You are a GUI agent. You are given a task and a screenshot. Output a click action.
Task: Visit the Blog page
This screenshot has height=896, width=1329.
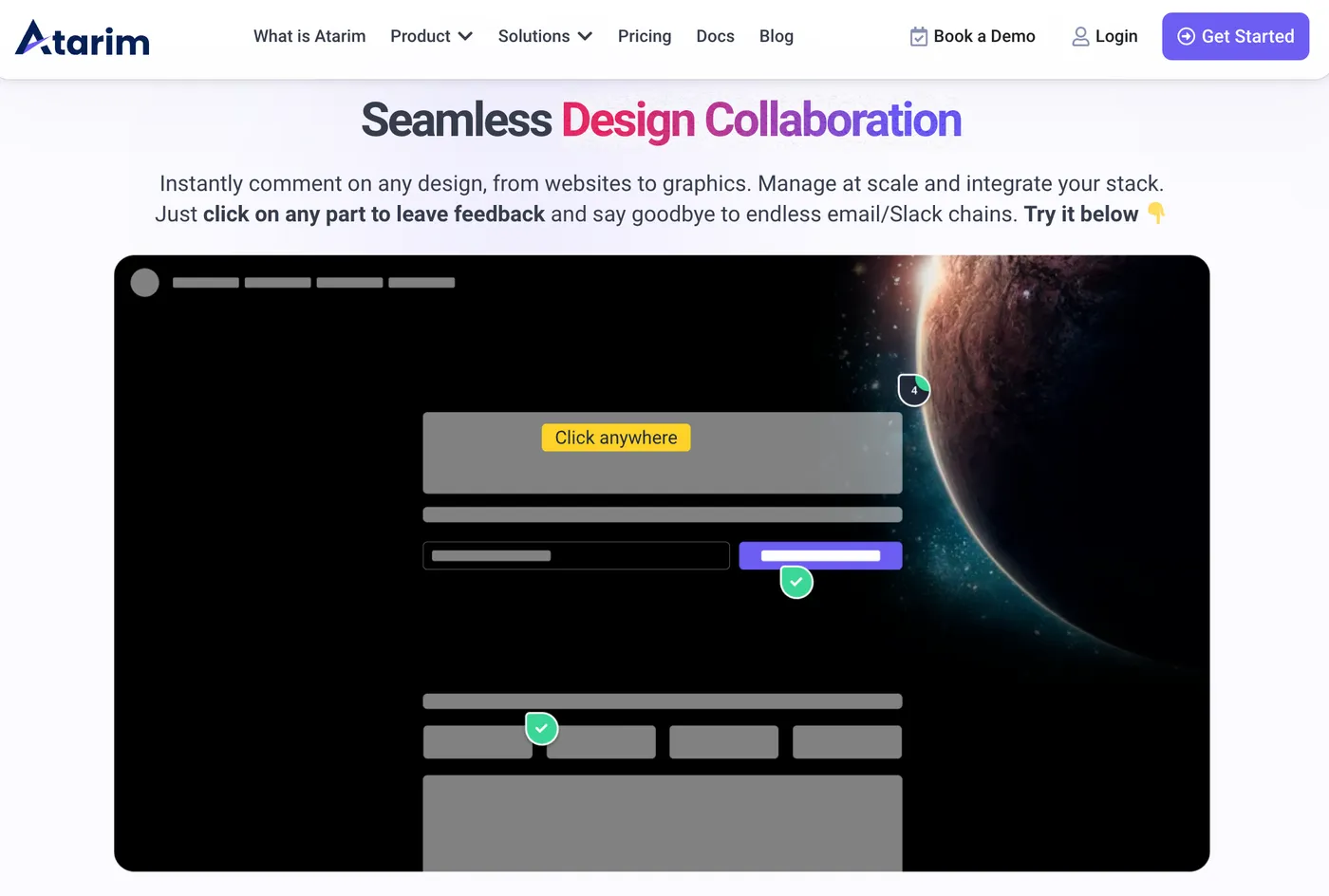(x=776, y=36)
